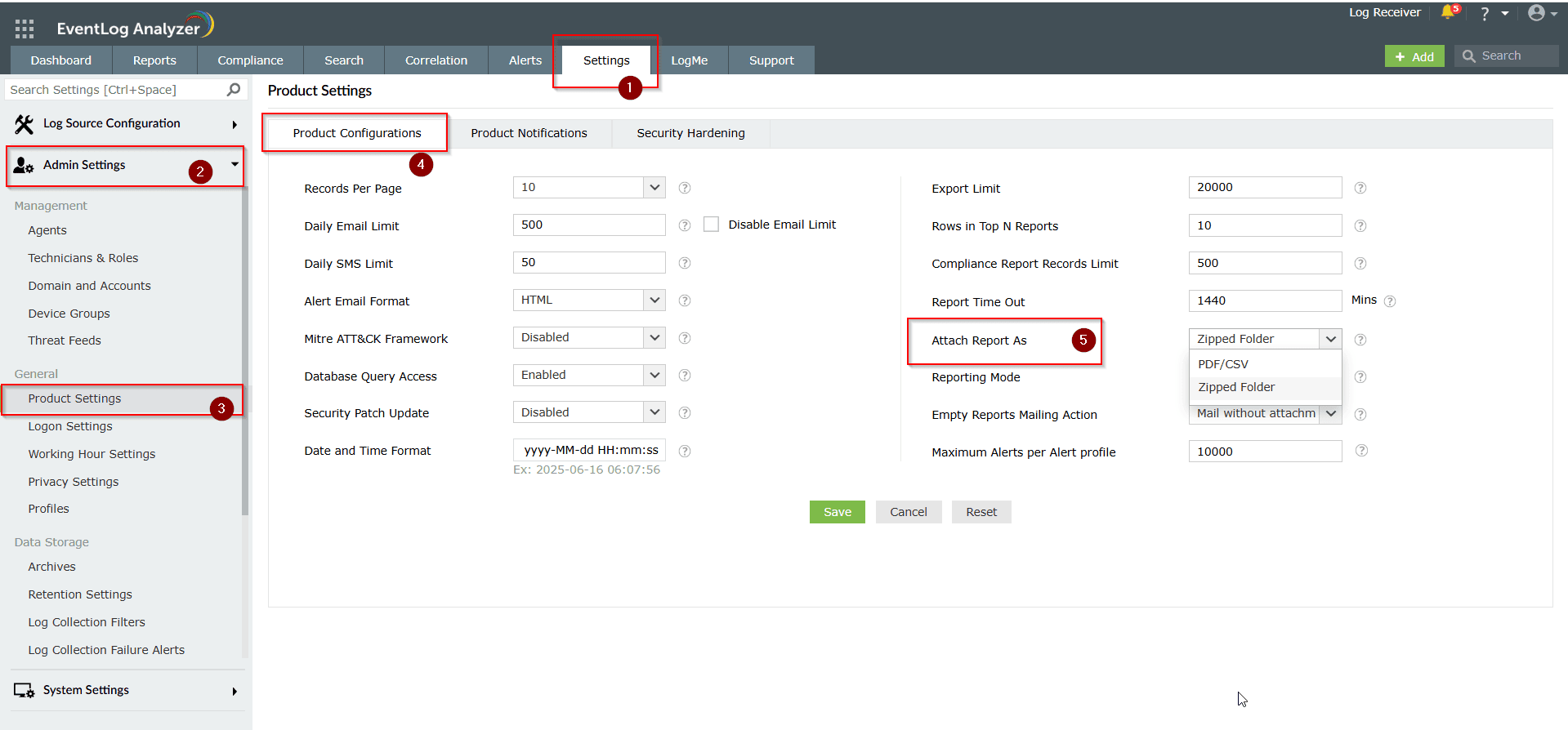Switch to the Product Notifications tab
The image size is (1568, 730).
click(x=529, y=133)
